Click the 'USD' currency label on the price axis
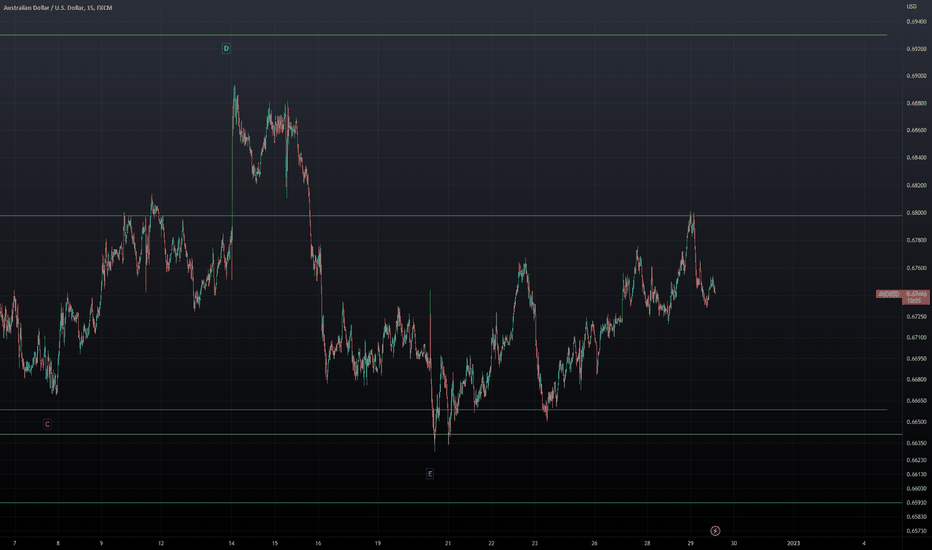The image size is (932, 550). pyautogui.click(x=911, y=7)
